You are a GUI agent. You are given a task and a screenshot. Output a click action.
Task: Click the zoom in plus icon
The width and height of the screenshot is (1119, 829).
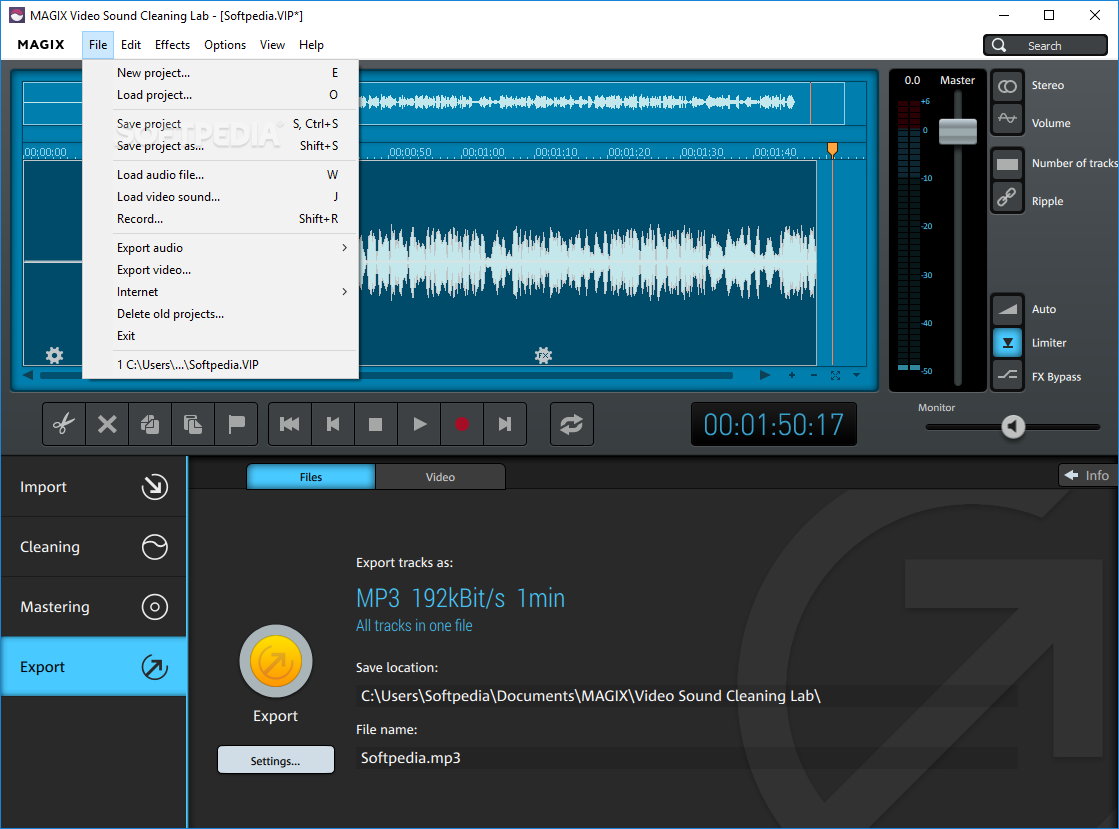[791, 375]
